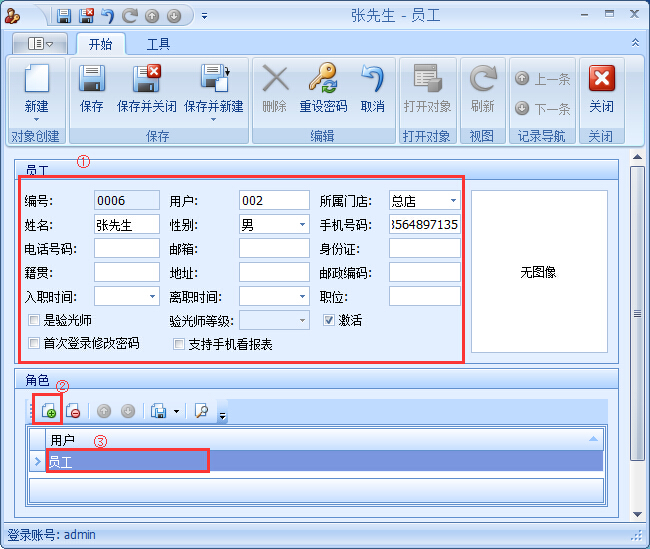Click the 保存 save button
This screenshot has height=549, width=650.
click(92, 89)
